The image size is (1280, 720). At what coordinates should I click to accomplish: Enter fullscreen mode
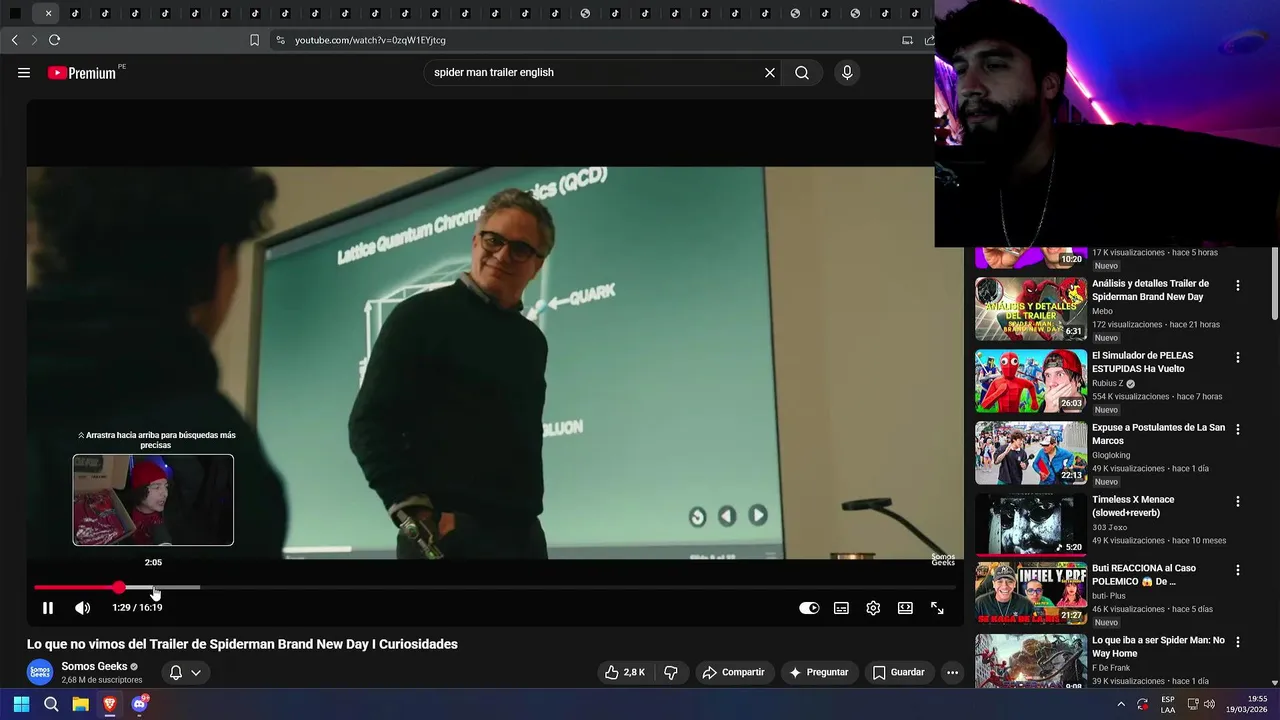coord(937,608)
